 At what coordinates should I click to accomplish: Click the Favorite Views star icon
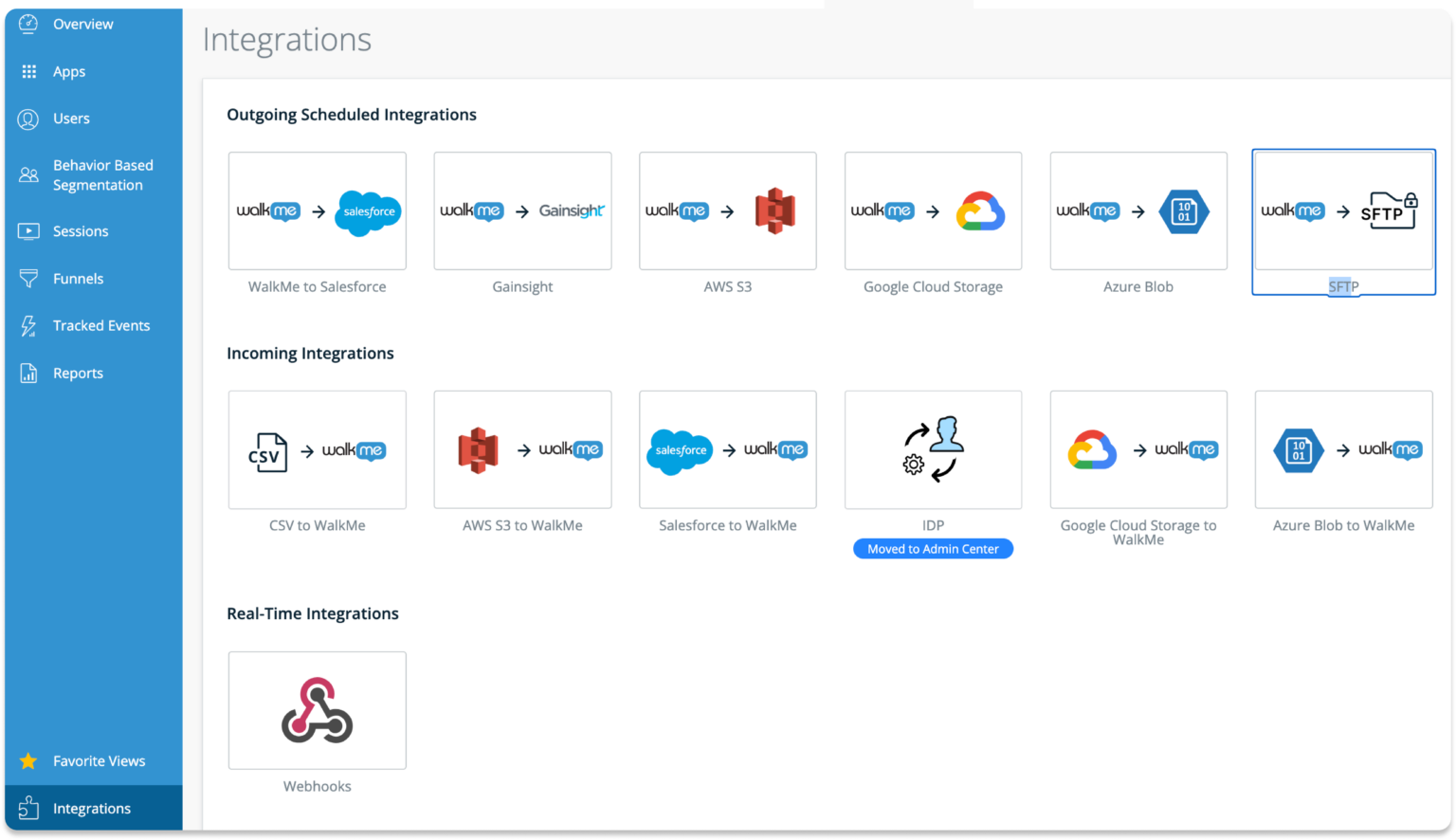click(x=27, y=760)
